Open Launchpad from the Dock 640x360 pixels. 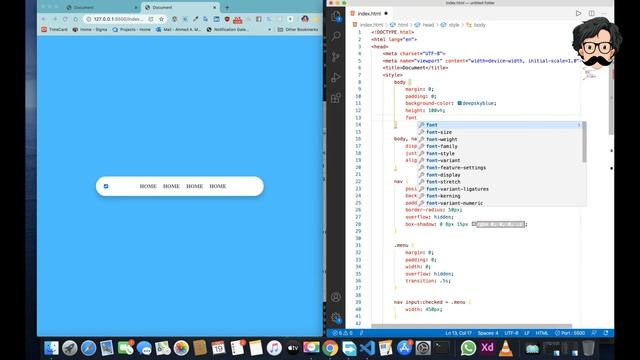click(x=70, y=348)
